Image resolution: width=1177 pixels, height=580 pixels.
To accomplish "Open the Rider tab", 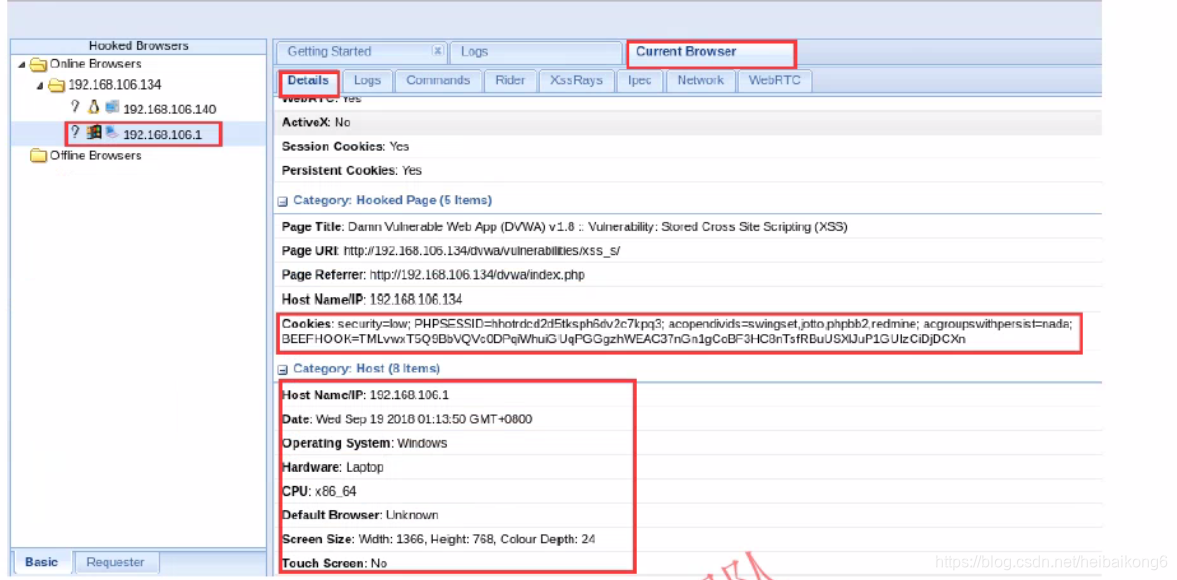I will pyautogui.click(x=510, y=80).
